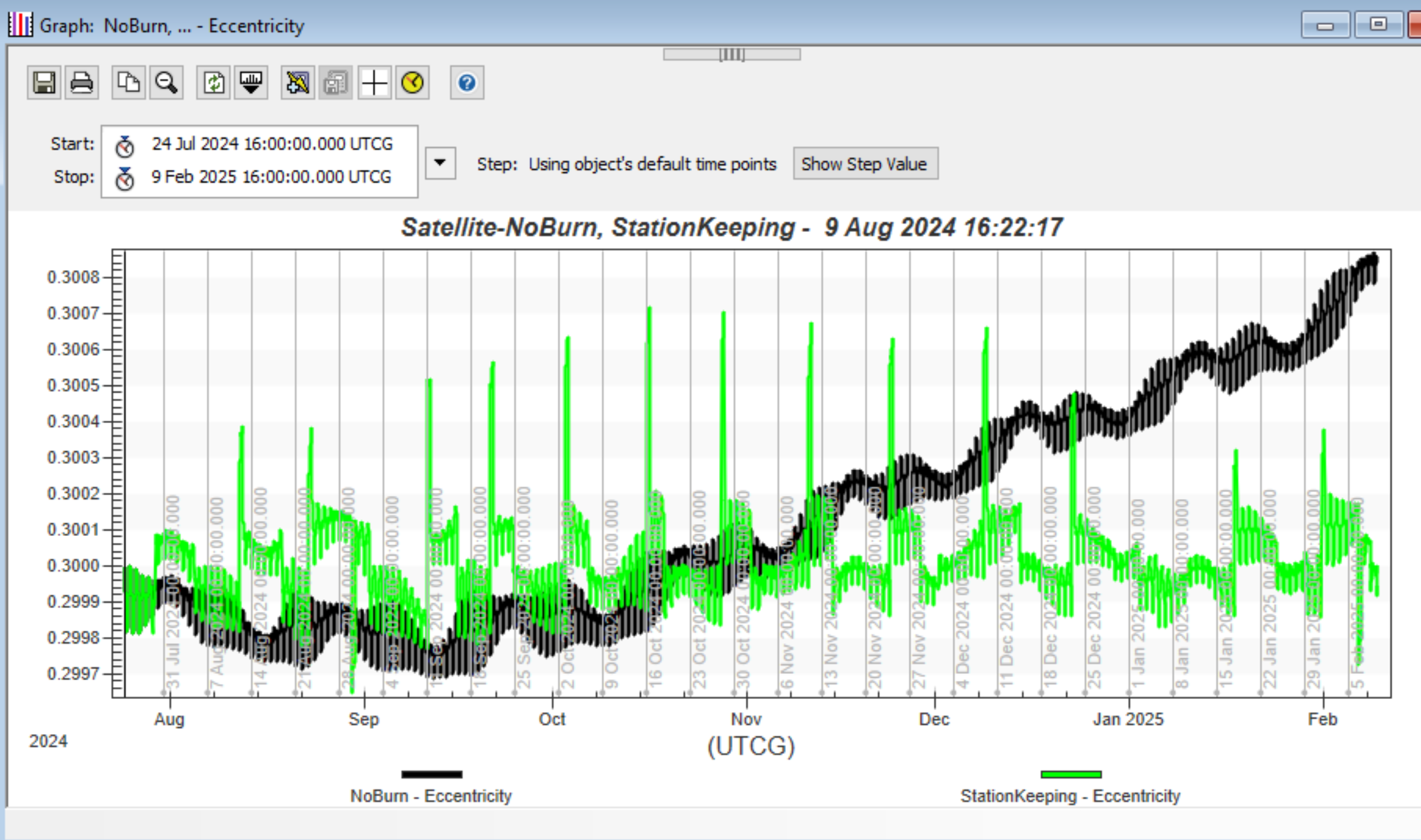Open the graph wizard tool icon
The height and width of the screenshot is (840, 1421).
coord(298,83)
